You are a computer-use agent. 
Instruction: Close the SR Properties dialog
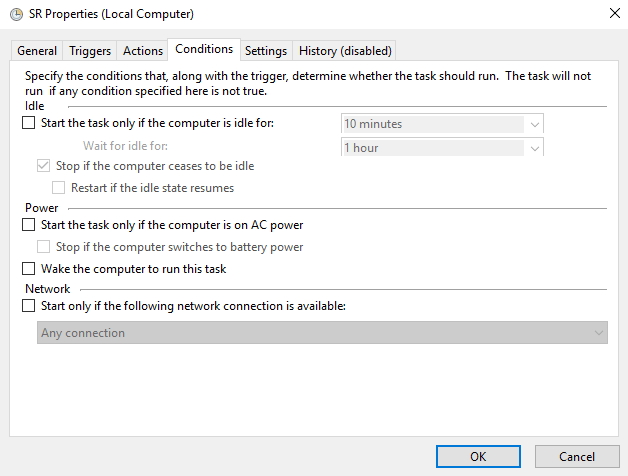[611, 14]
